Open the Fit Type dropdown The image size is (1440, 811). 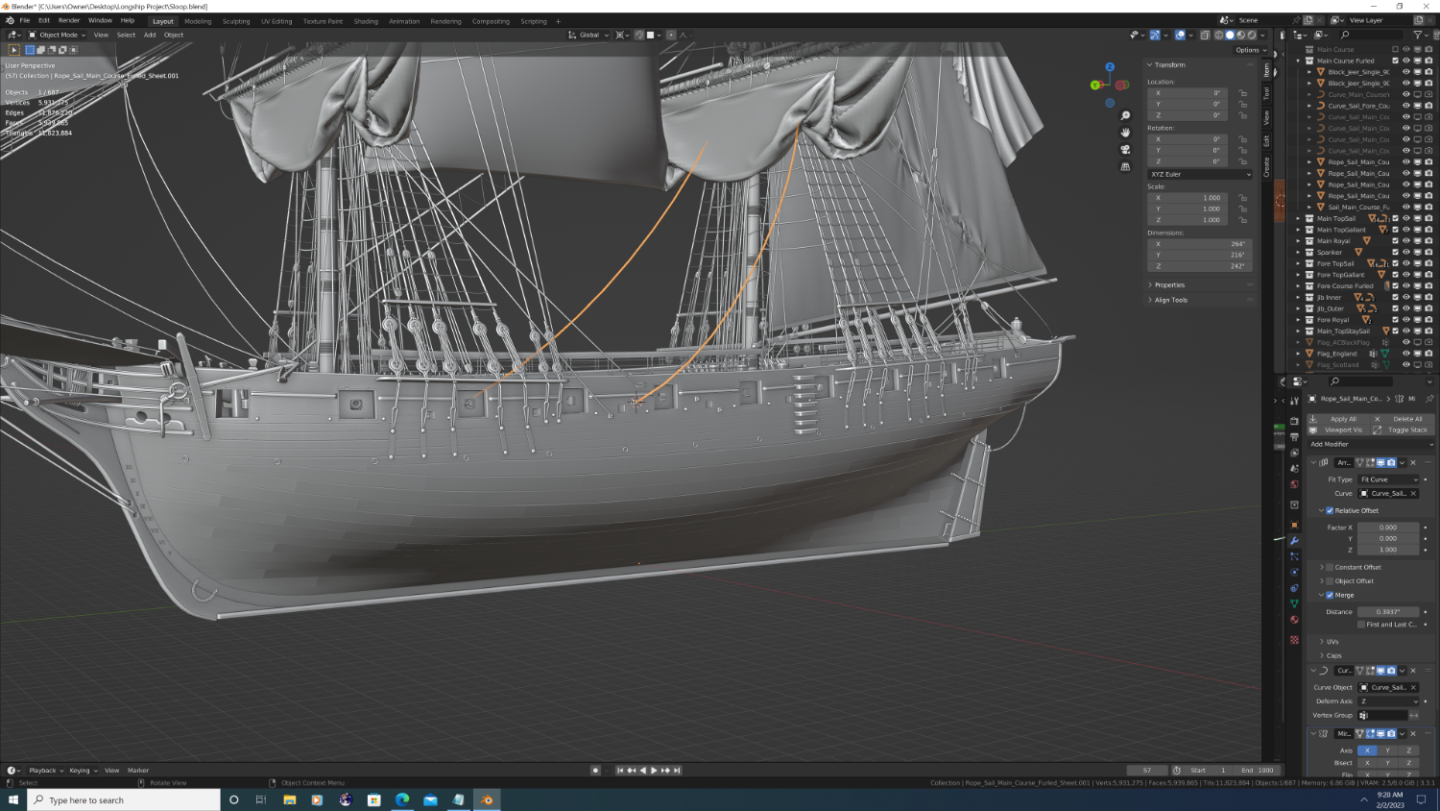(x=1389, y=479)
